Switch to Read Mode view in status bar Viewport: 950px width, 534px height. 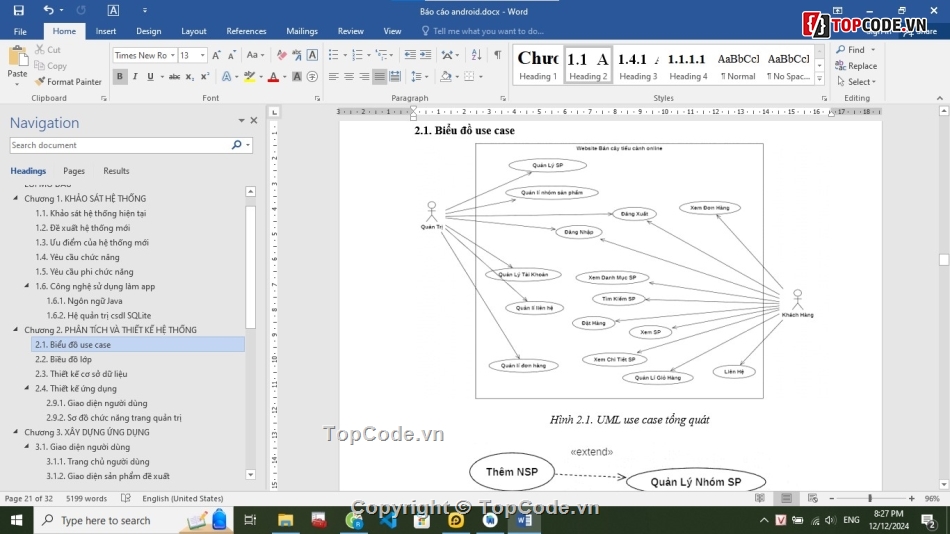tap(760, 498)
